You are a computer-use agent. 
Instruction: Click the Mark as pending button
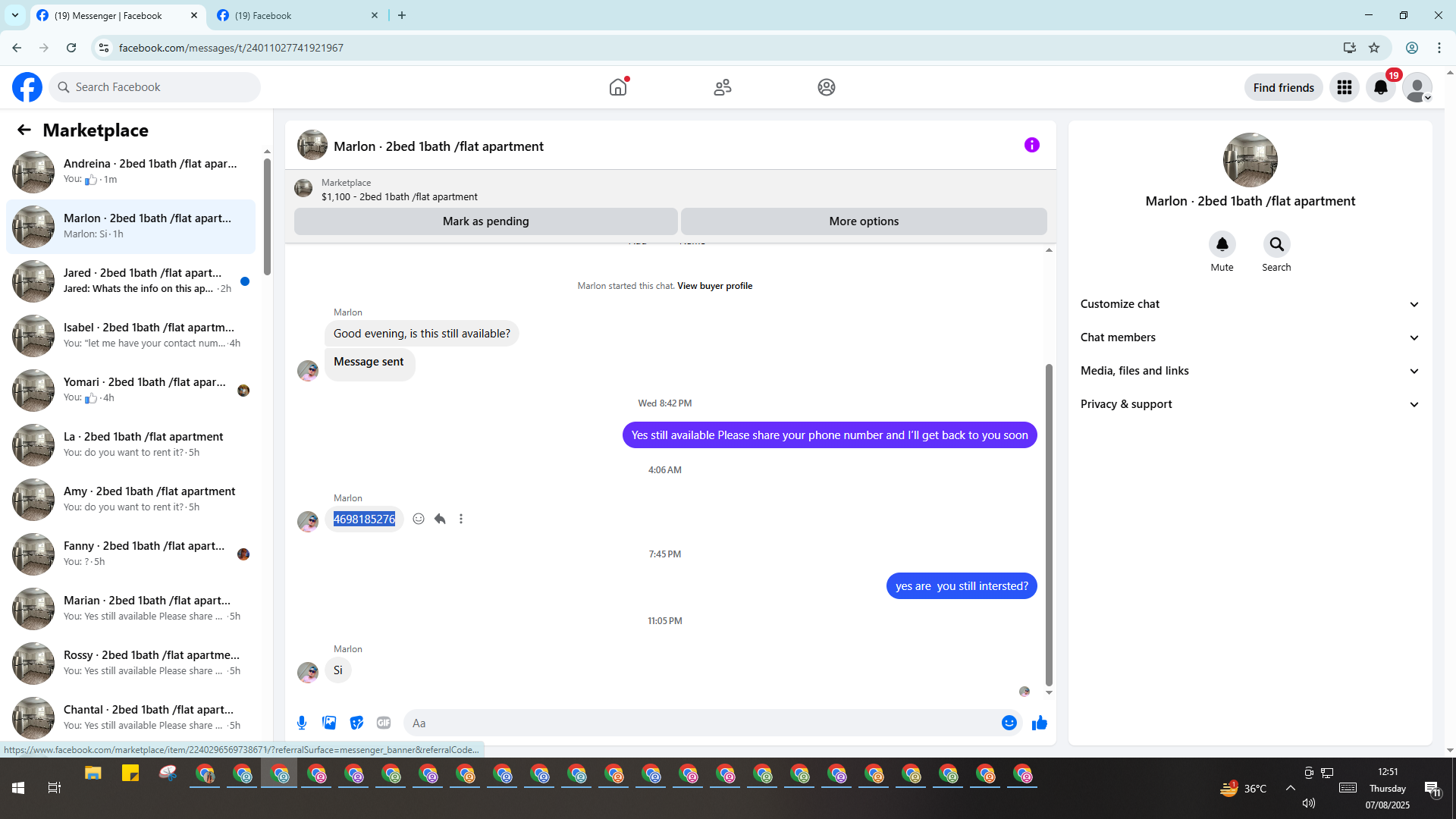[x=485, y=221]
